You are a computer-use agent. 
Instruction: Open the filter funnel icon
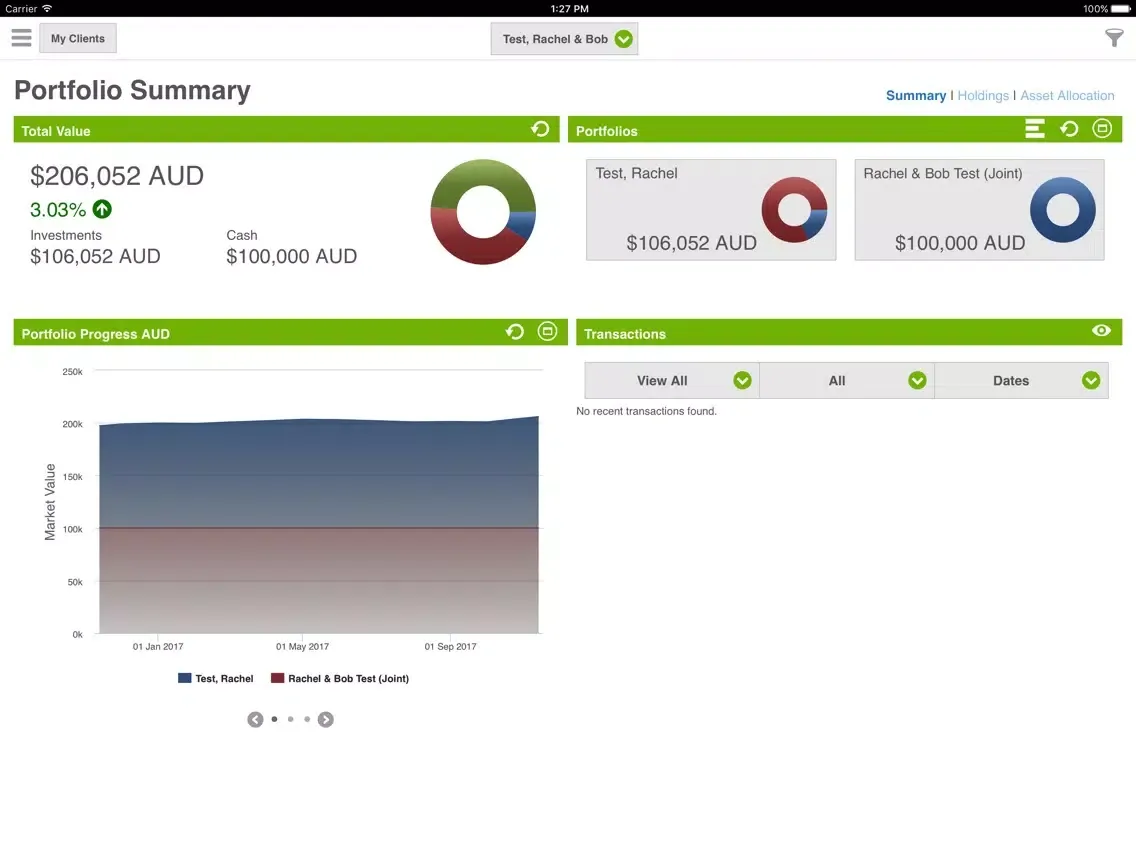pos(1114,38)
